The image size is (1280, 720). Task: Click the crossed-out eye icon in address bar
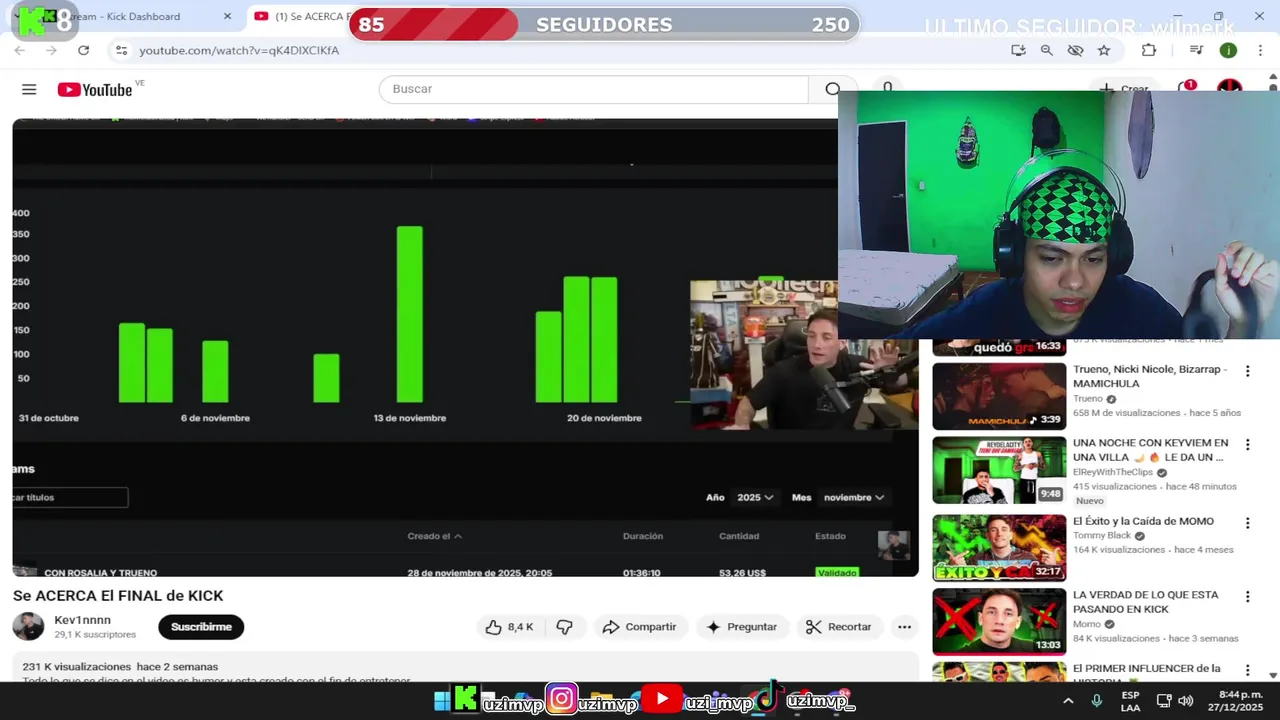[1075, 50]
